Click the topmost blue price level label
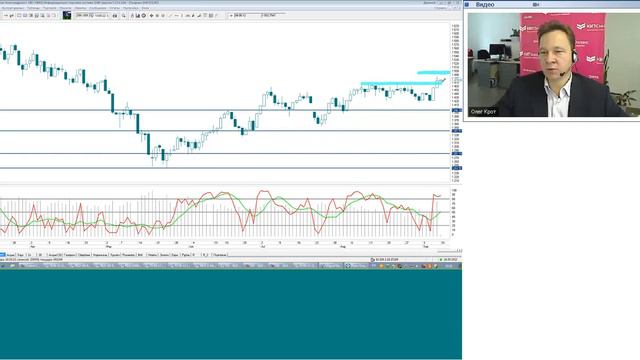 (457, 110)
